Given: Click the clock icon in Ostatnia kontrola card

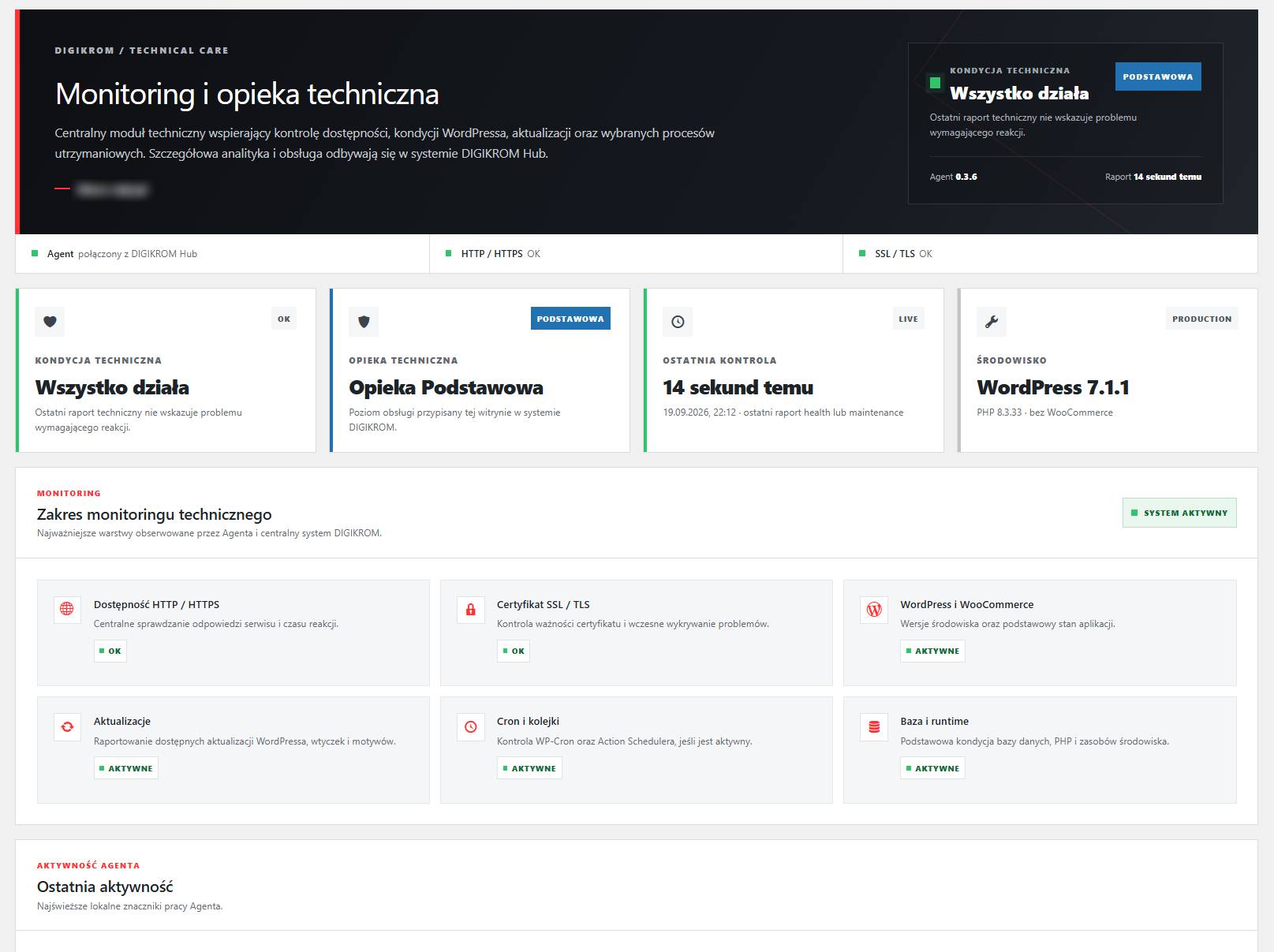Looking at the screenshot, I should click(x=678, y=321).
